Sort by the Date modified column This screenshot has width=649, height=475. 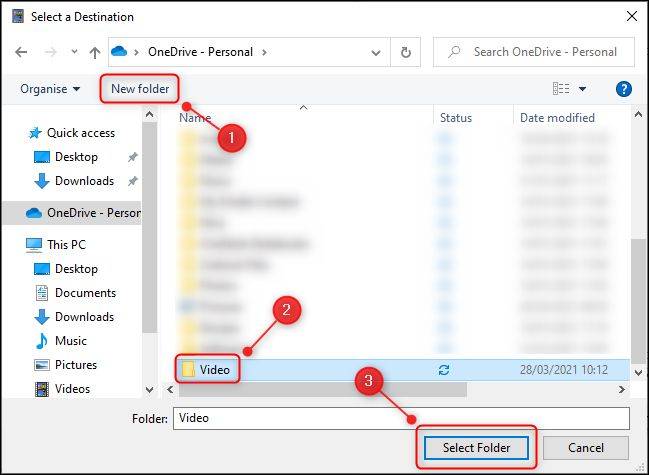coord(557,118)
